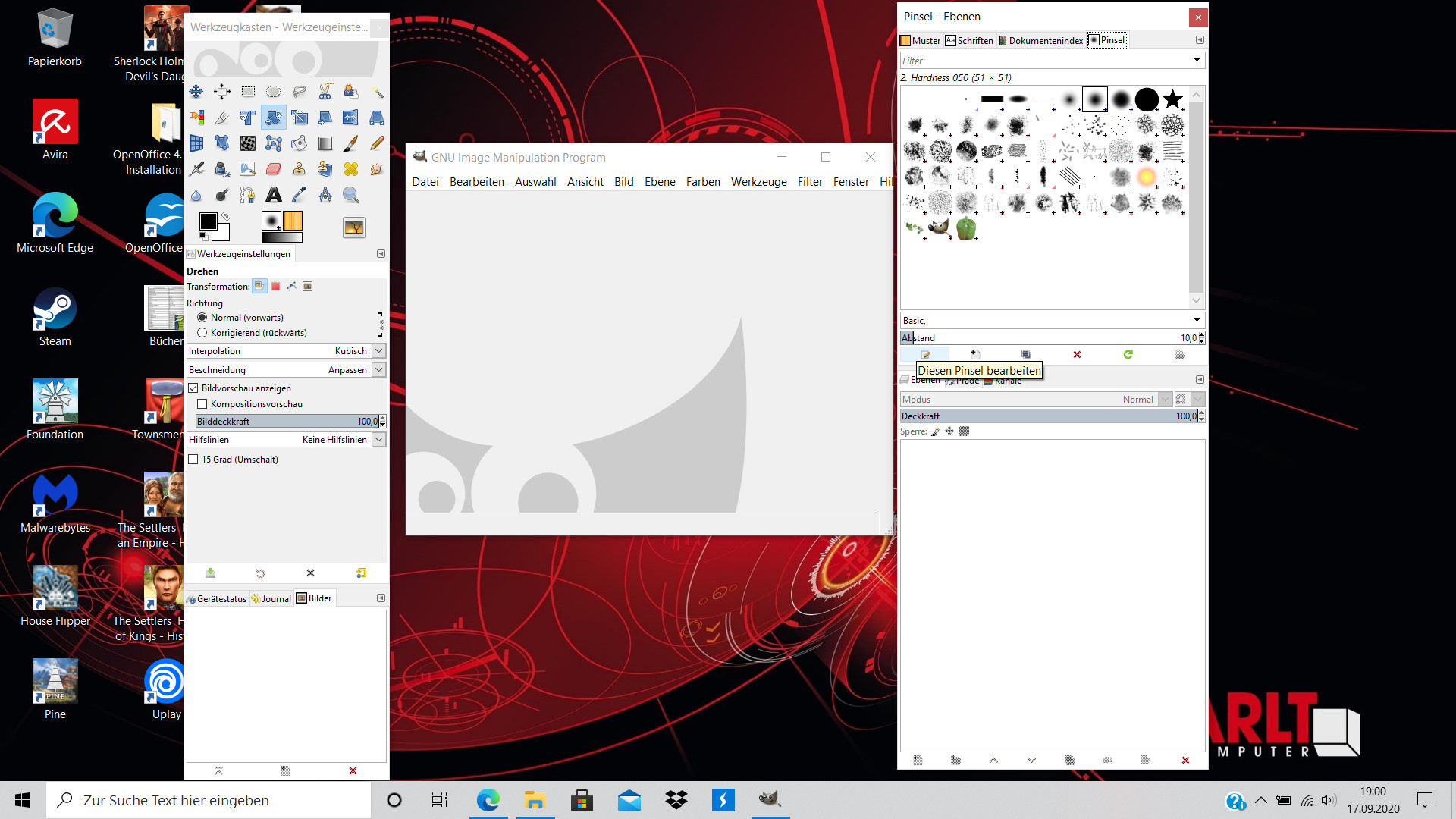This screenshot has height=819, width=1456.
Task: Click the Paintbrush tool
Action: click(x=351, y=143)
